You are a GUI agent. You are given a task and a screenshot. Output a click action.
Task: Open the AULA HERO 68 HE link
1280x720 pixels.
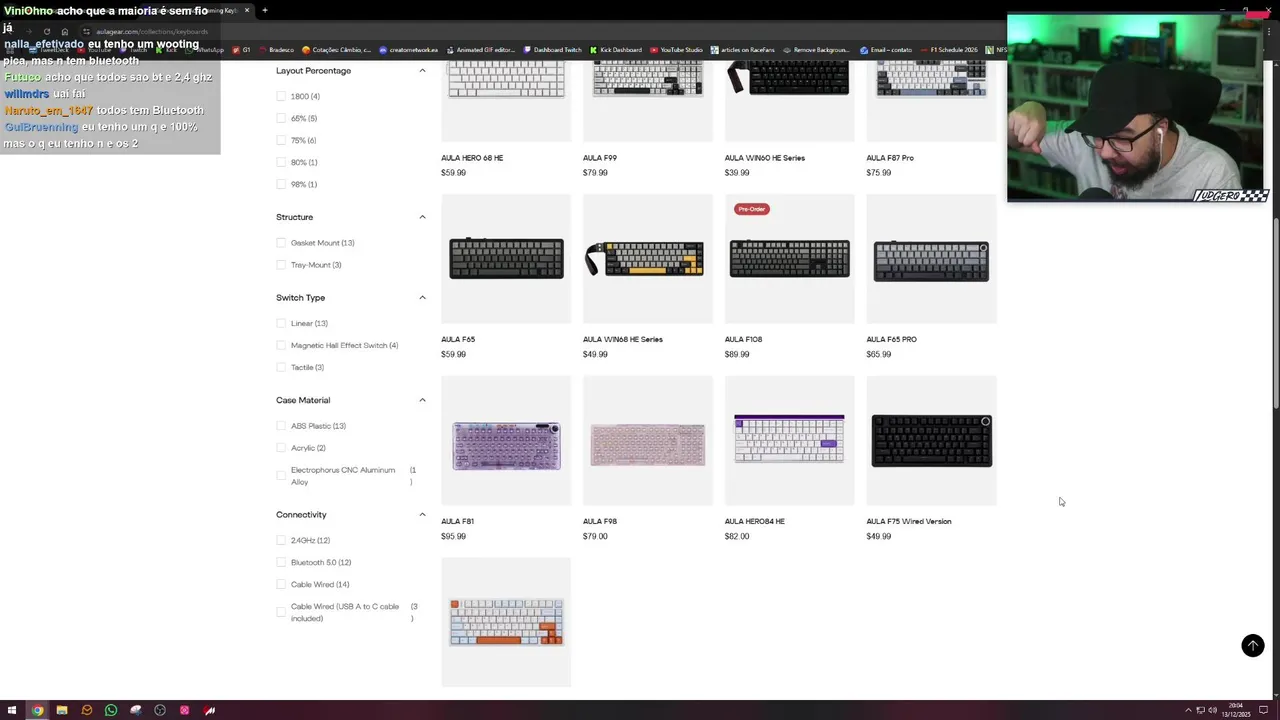(473, 158)
